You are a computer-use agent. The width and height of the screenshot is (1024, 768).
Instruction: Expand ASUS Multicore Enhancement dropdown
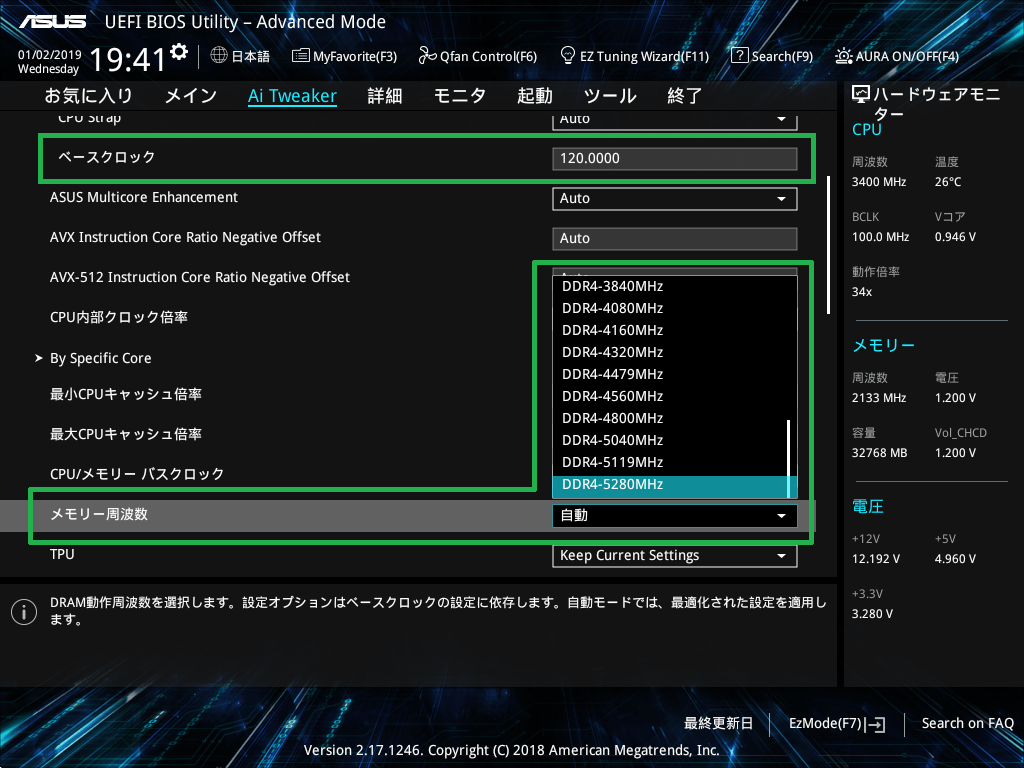(x=674, y=198)
